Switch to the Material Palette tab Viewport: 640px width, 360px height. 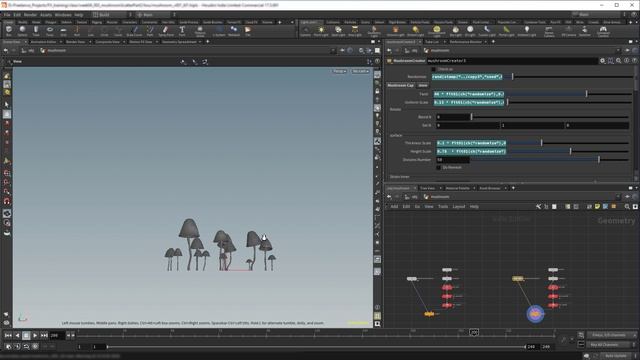point(458,188)
